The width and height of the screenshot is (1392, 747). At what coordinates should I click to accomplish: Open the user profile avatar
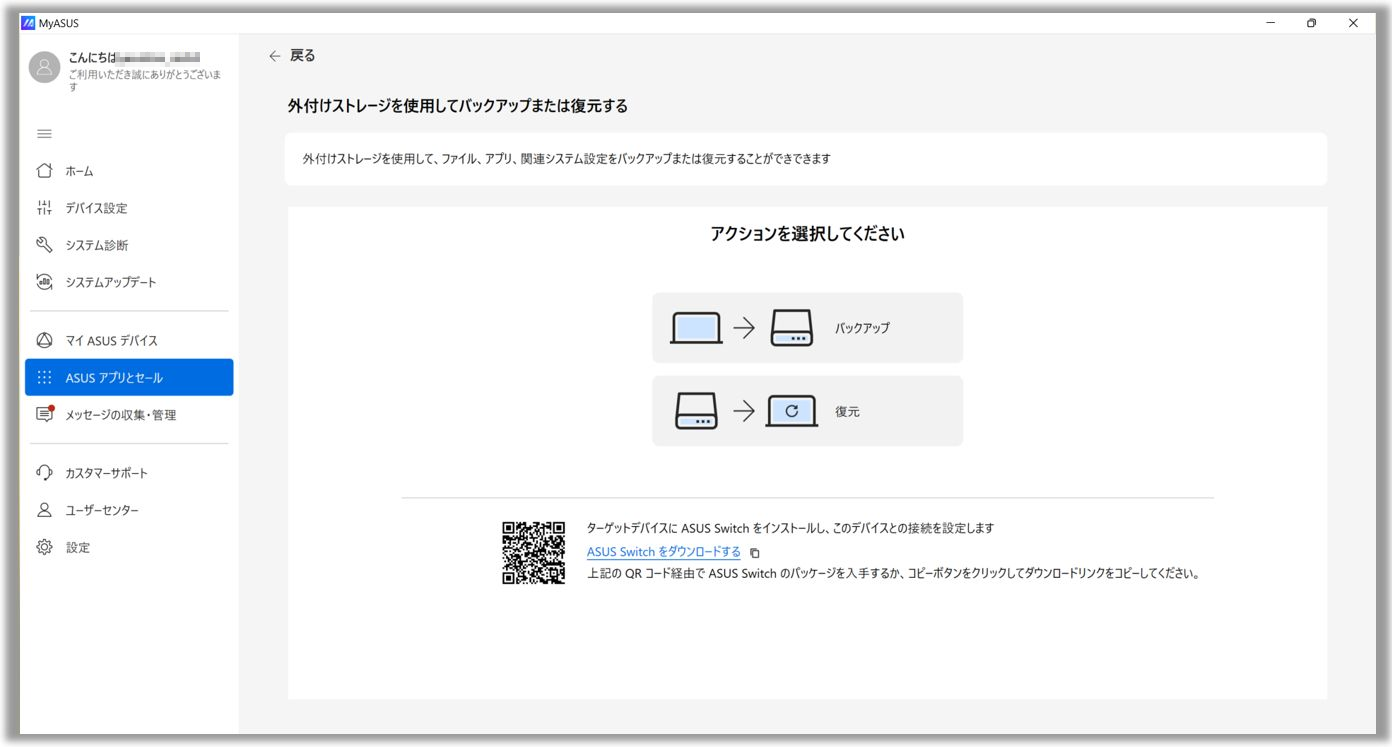[x=44, y=67]
